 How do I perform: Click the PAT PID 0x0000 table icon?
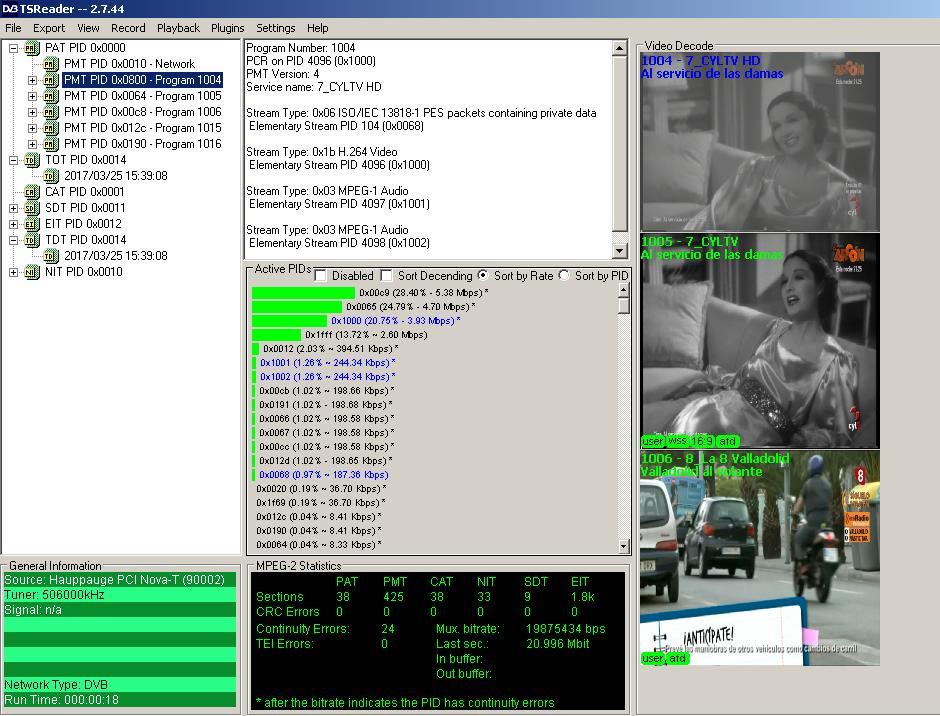(32, 48)
